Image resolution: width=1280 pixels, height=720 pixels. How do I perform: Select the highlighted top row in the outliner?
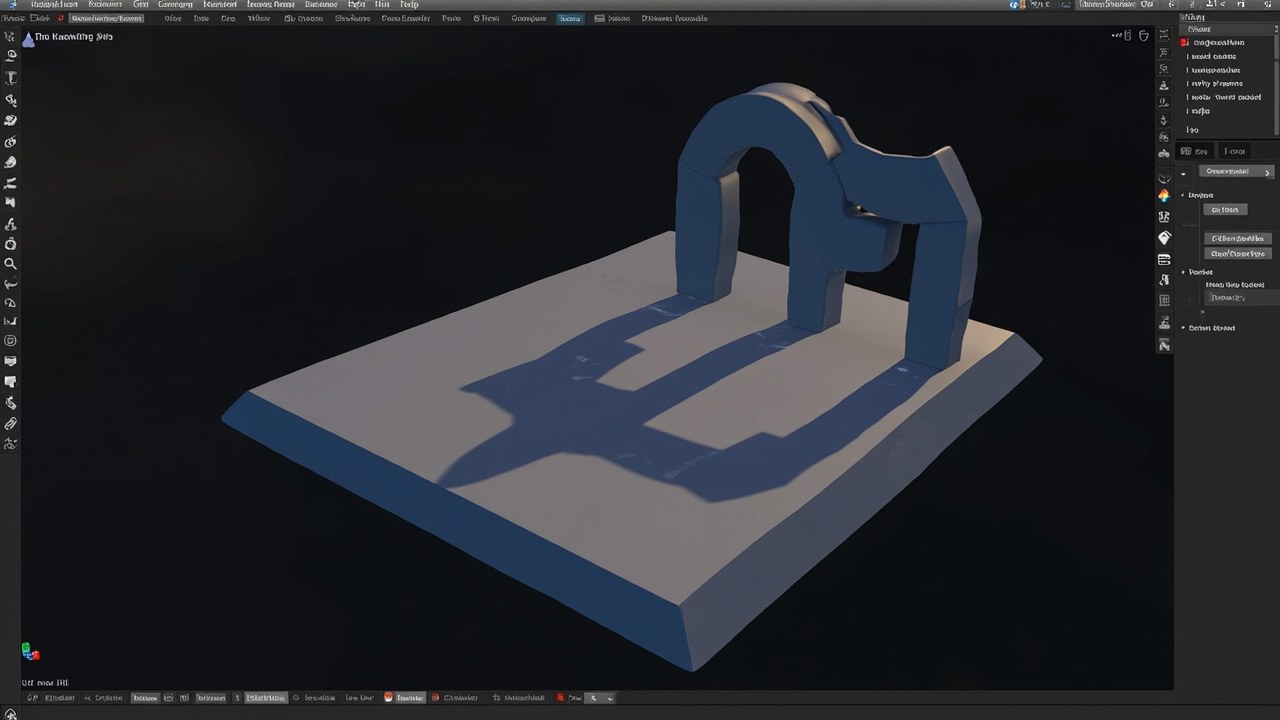click(1227, 30)
